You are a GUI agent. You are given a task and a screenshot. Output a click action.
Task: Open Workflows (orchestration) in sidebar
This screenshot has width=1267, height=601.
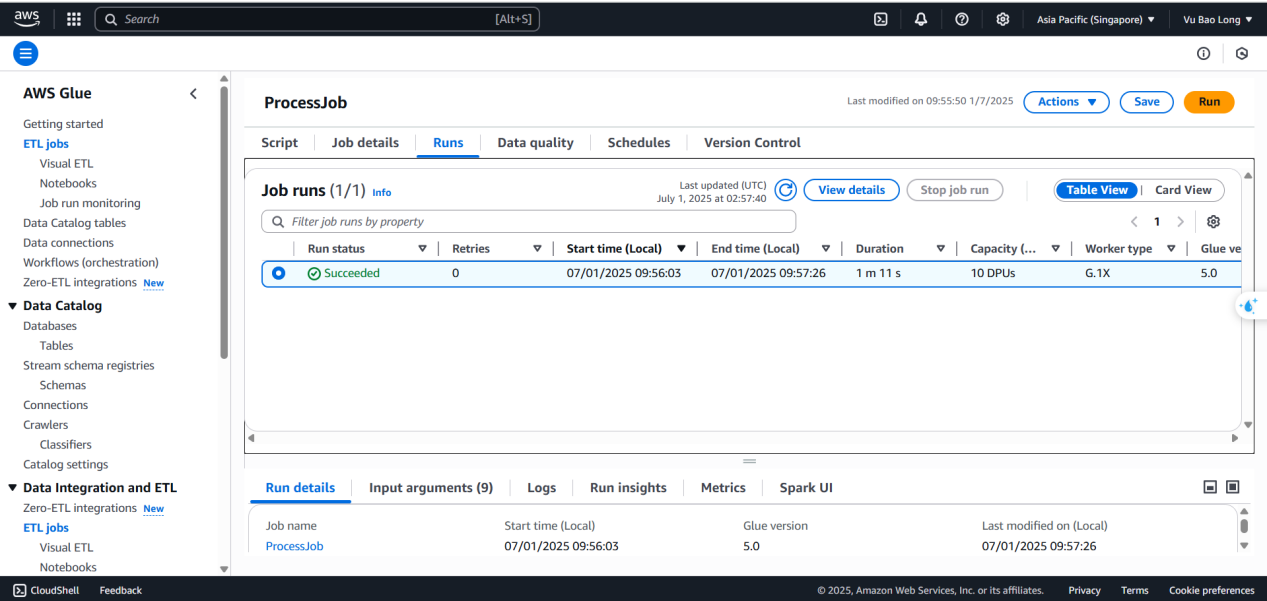[x=91, y=263]
